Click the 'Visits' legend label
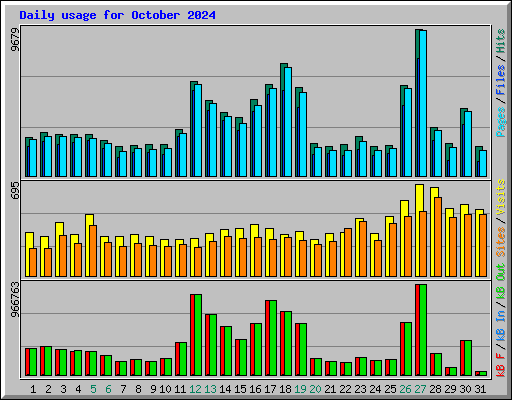Viewport: 512px width, 400px height. pos(500,197)
